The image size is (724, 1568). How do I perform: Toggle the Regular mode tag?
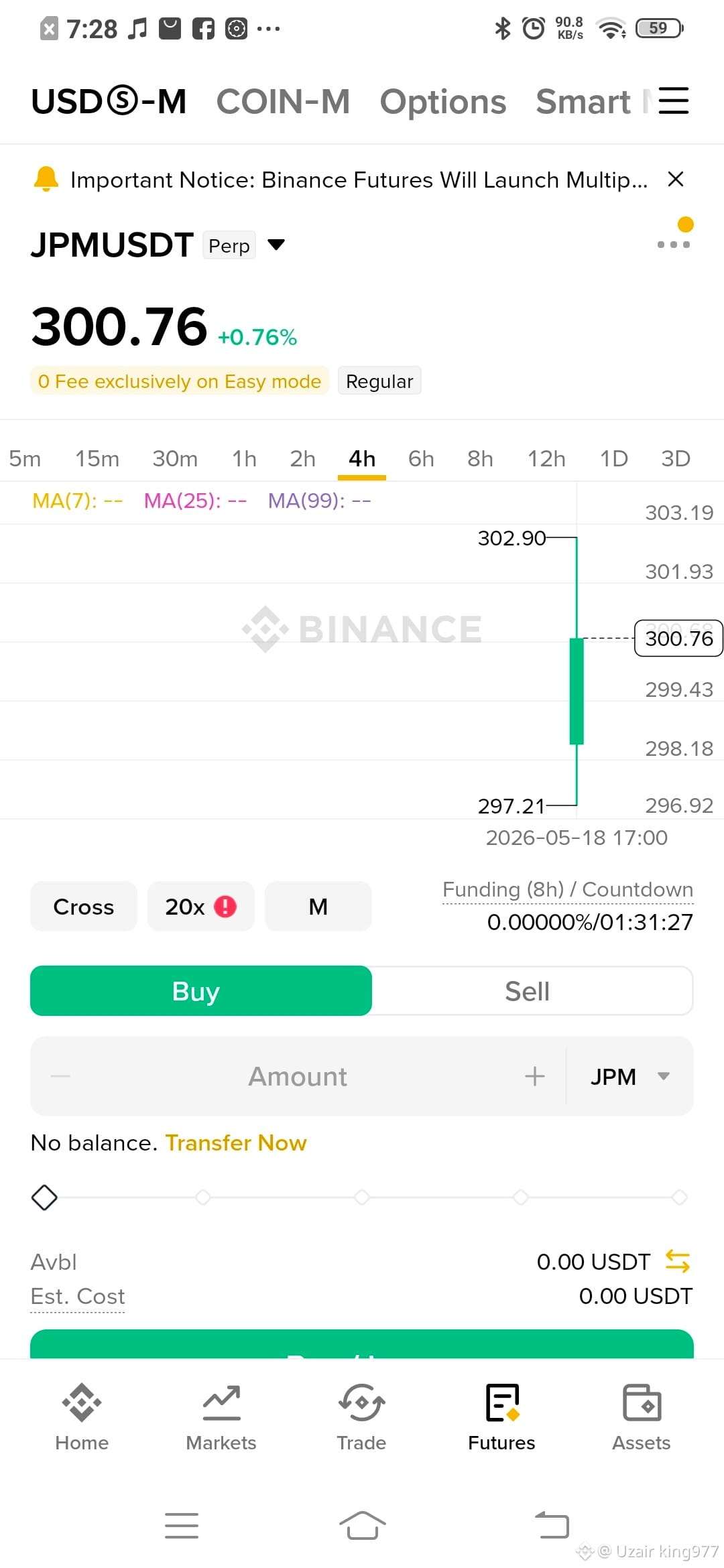(379, 381)
